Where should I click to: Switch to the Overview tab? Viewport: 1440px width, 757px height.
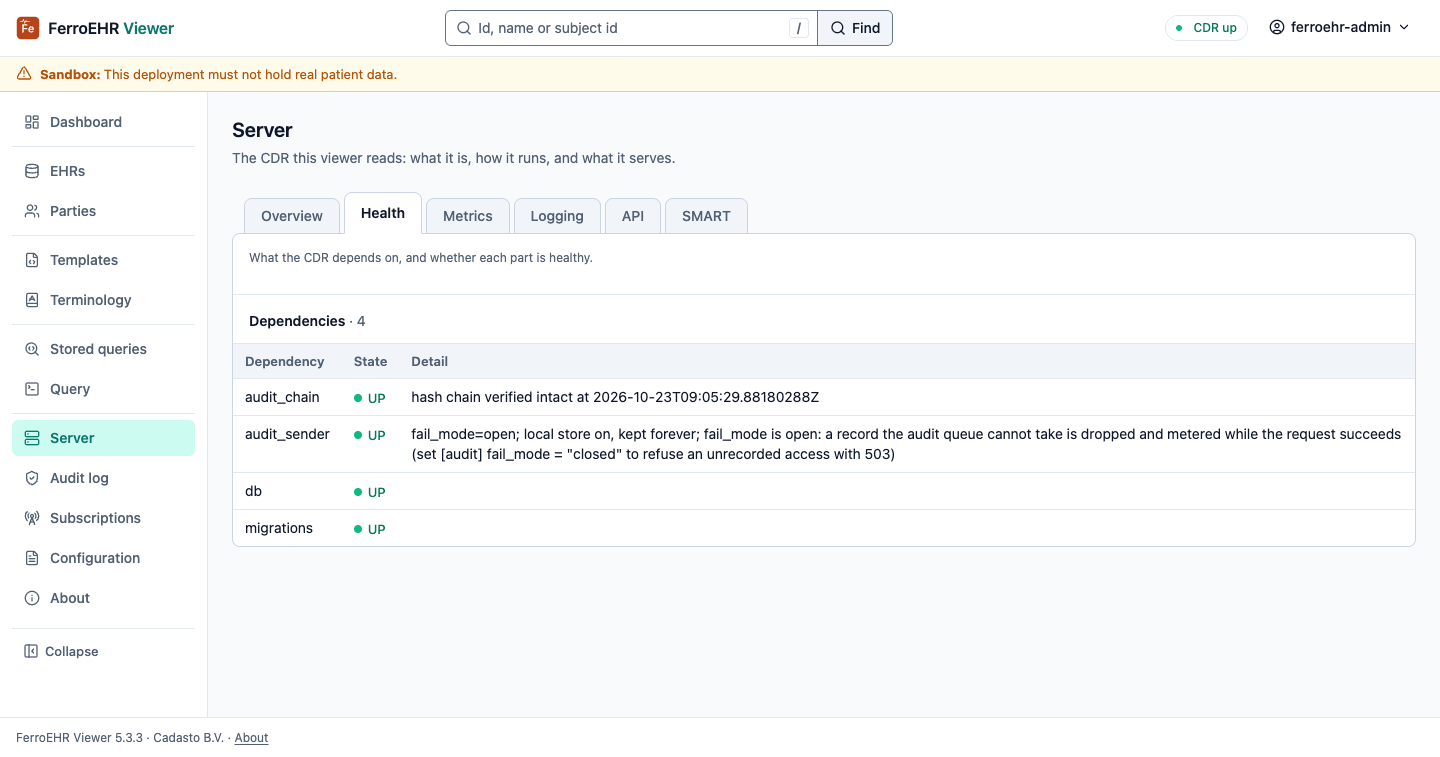point(292,216)
